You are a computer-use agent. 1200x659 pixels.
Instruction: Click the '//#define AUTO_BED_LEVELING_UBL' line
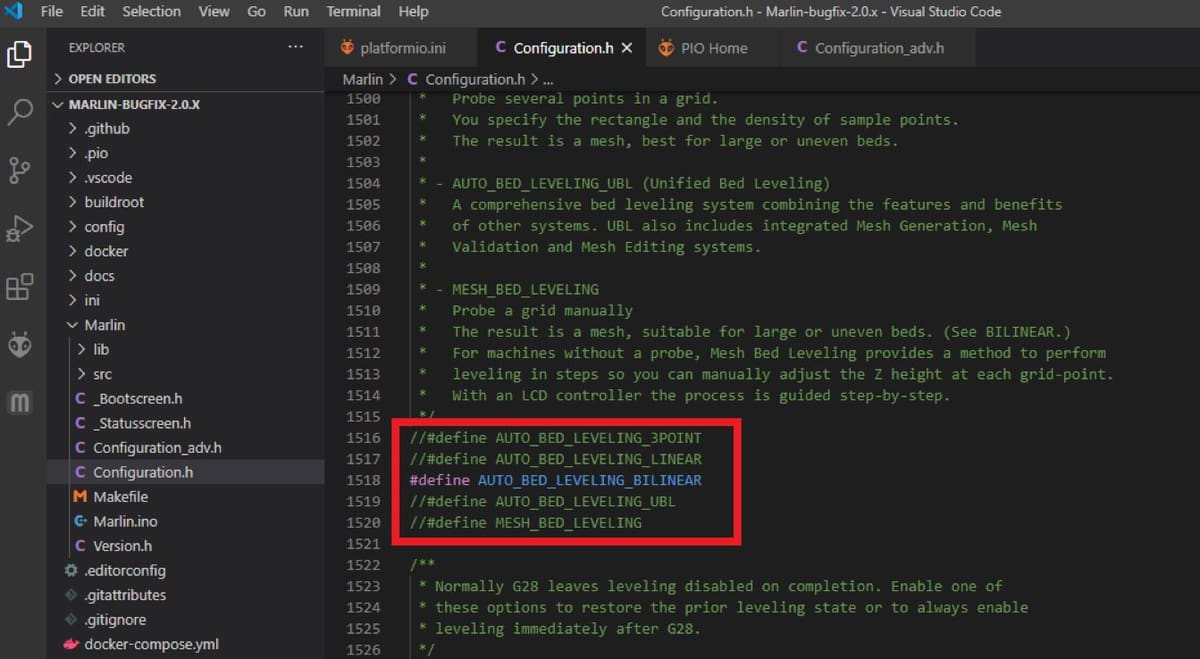click(x=542, y=501)
